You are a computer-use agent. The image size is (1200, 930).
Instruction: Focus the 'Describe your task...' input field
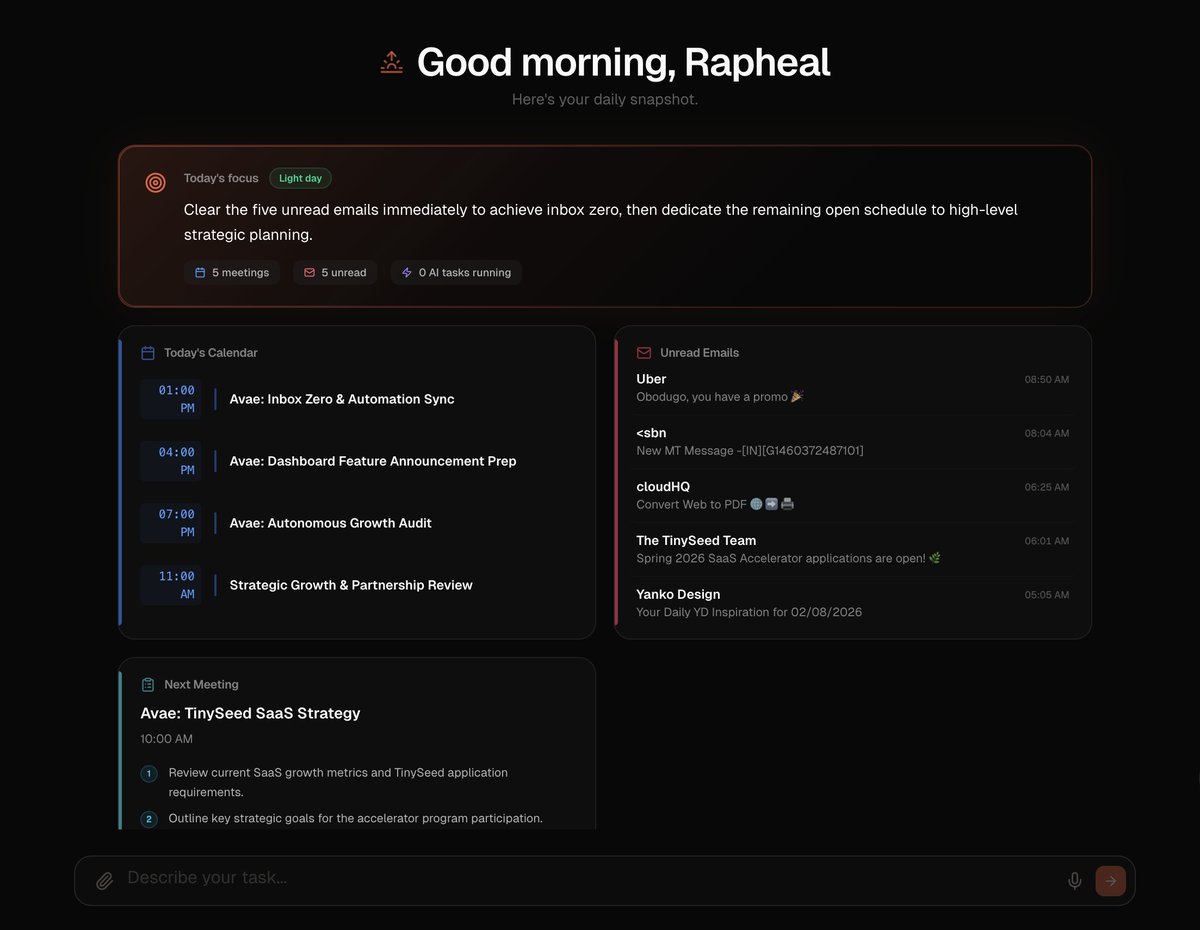(x=590, y=878)
